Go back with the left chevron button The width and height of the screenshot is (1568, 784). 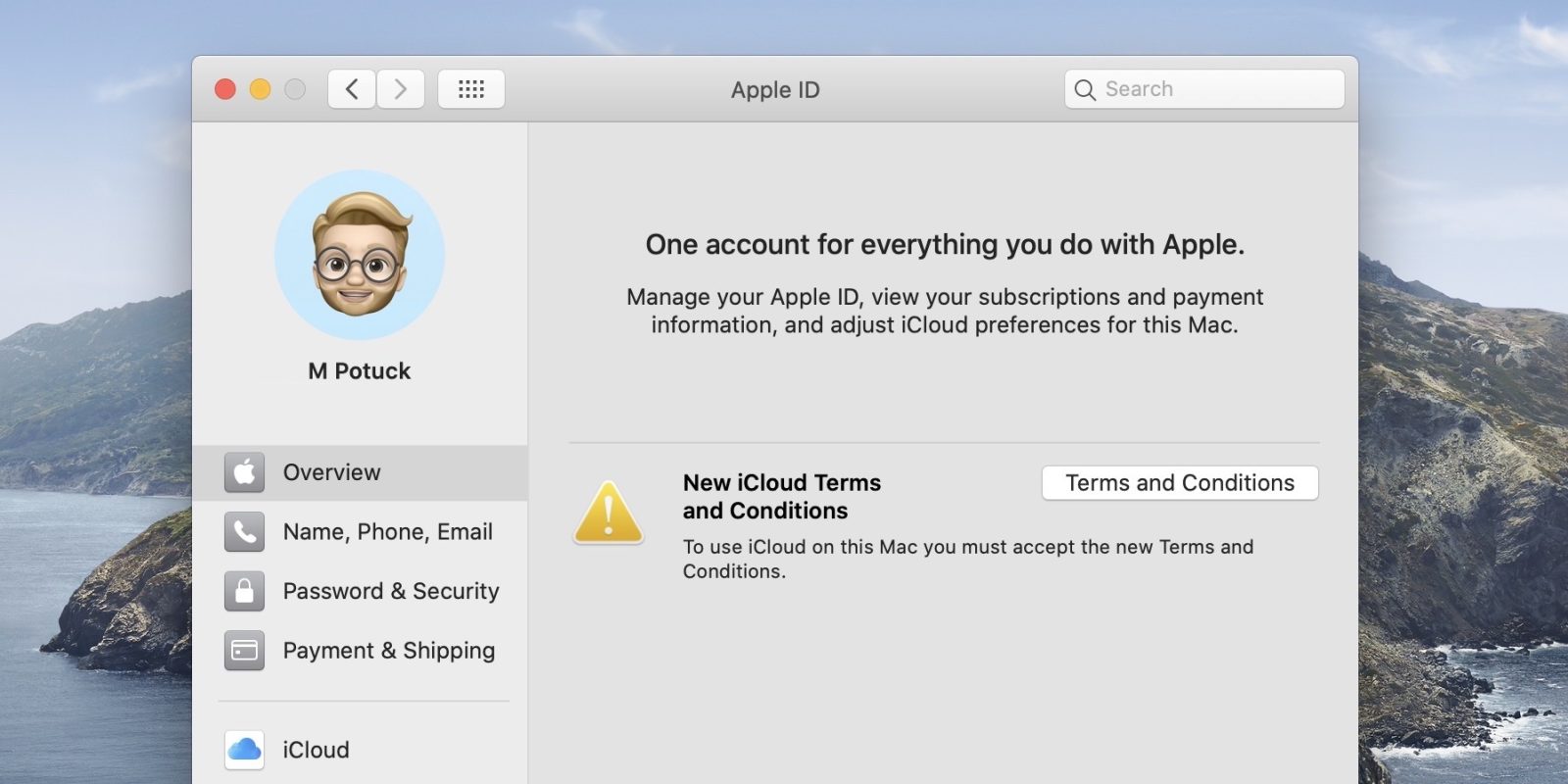tap(352, 89)
